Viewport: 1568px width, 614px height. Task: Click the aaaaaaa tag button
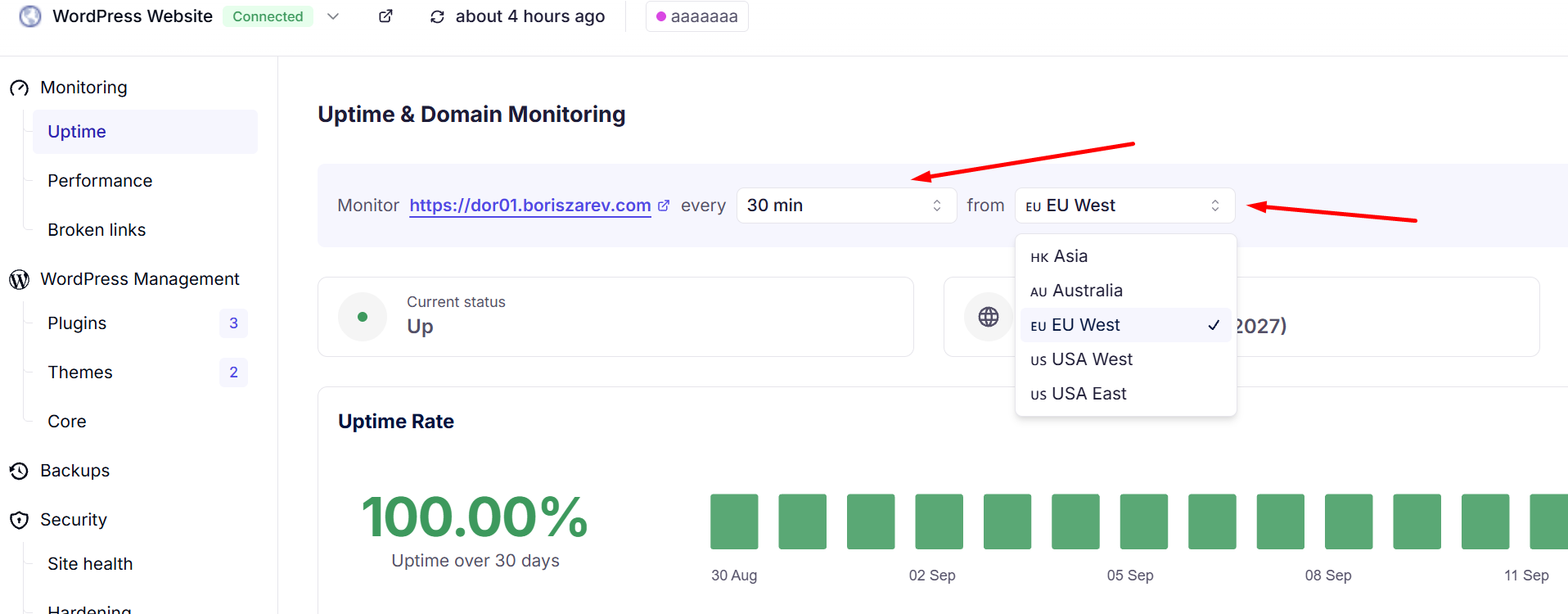697,16
